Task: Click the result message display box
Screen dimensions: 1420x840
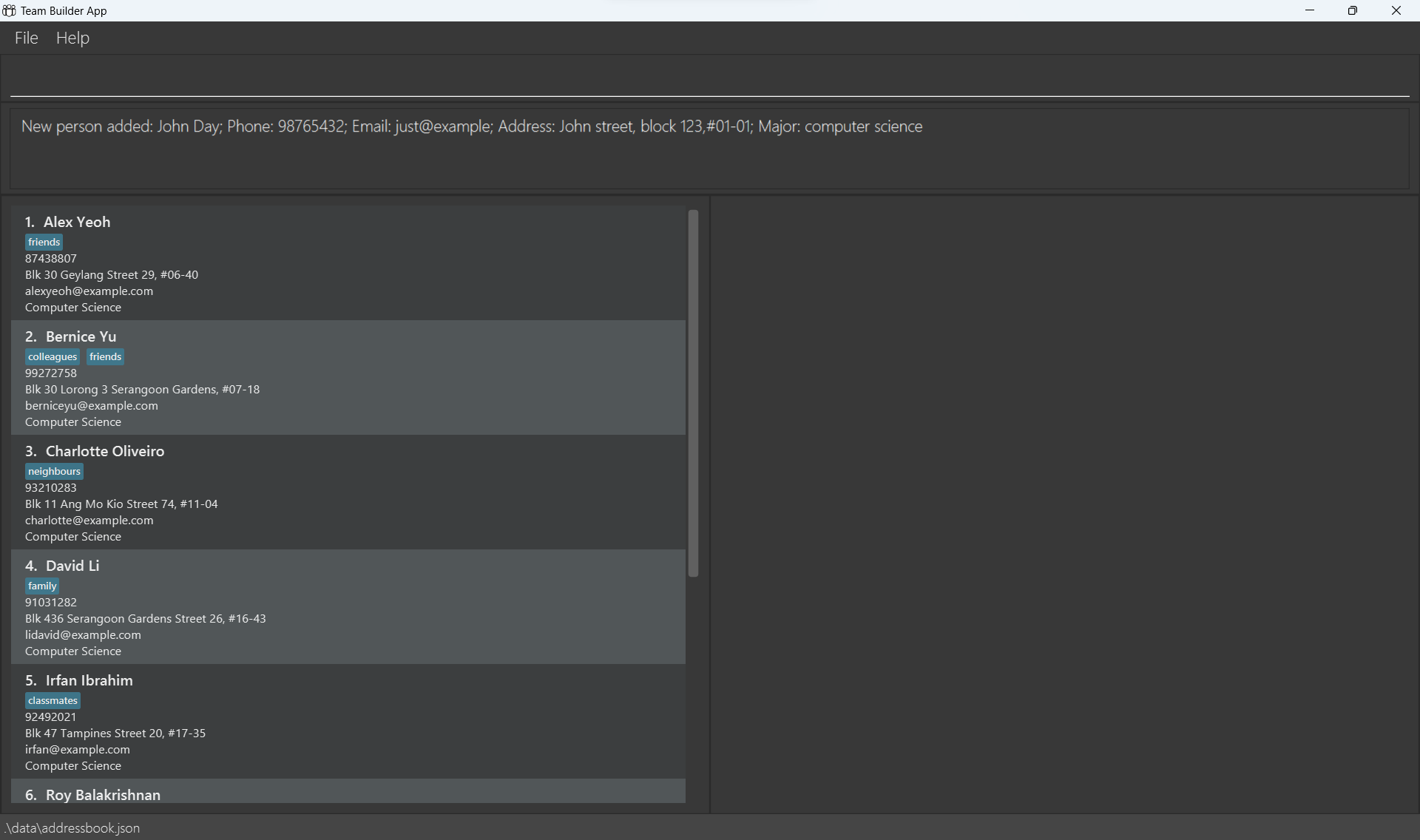Action: click(x=709, y=149)
